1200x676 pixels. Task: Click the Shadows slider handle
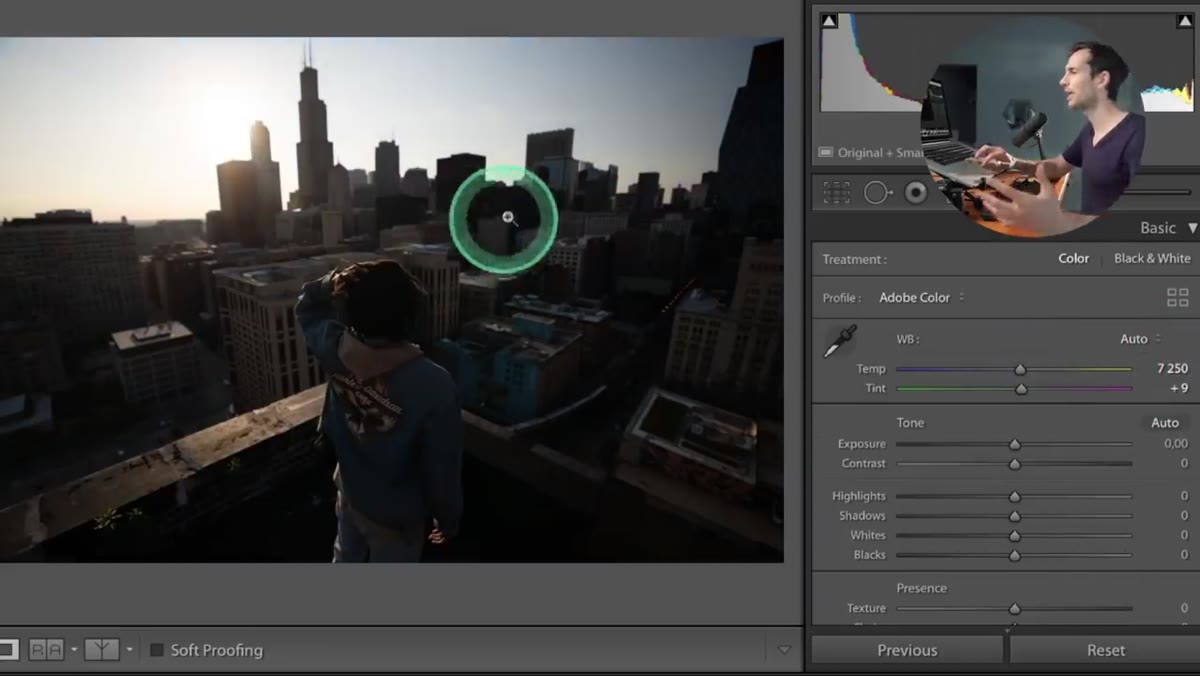pos(1015,516)
